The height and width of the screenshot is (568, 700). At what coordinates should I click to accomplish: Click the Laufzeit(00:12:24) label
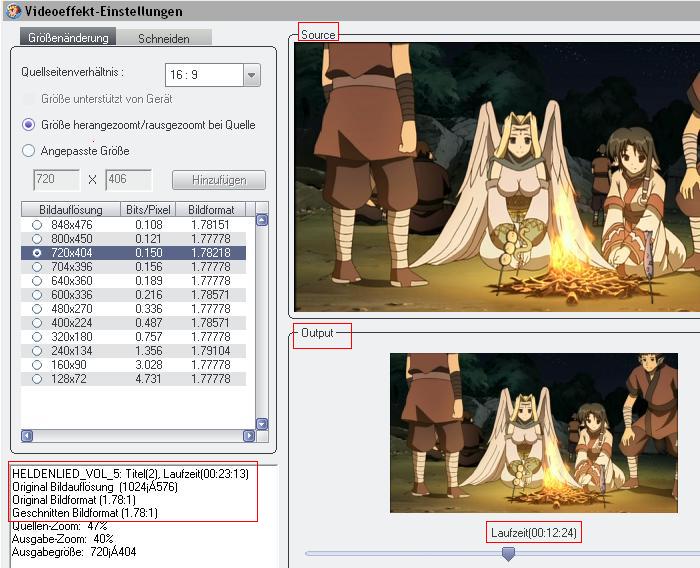point(534,532)
